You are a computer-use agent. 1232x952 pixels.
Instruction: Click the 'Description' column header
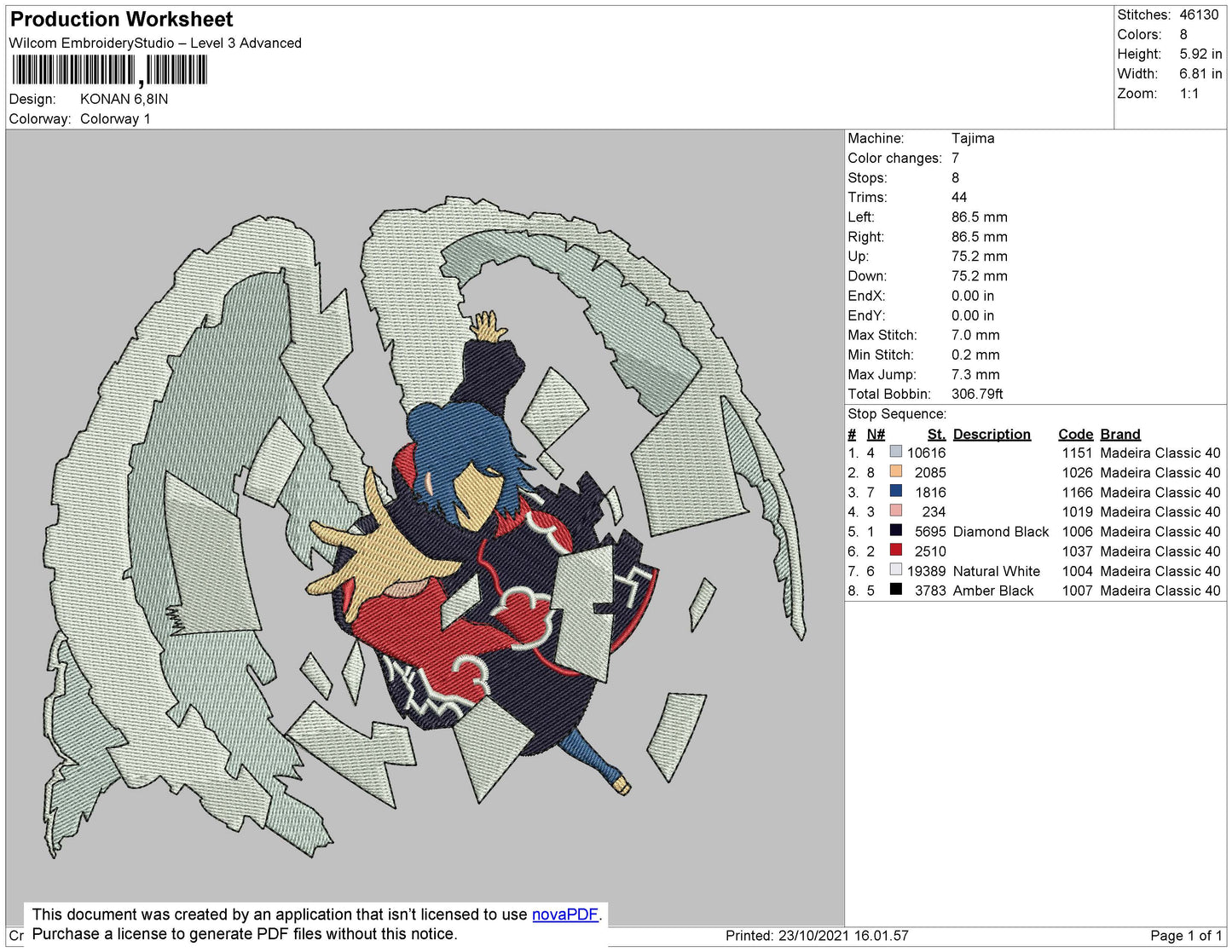pyautogui.click(x=992, y=434)
